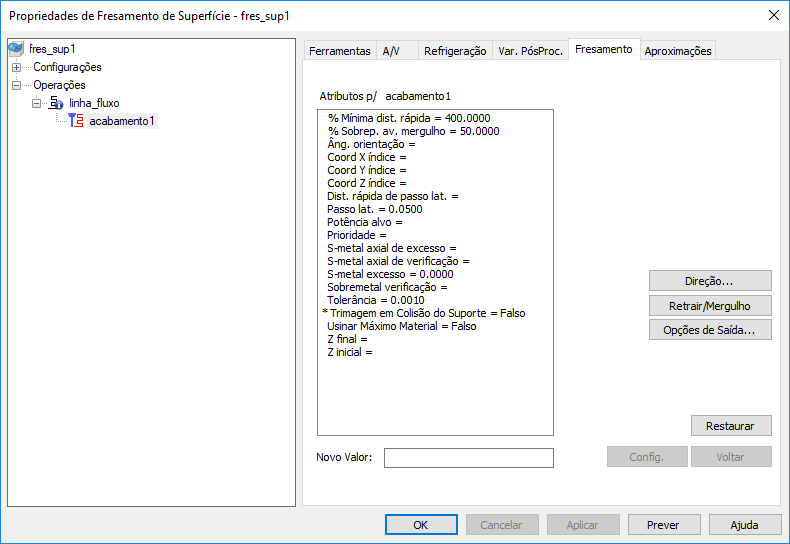This screenshot has height=544, width=790.
Task: Select 'Sobremetal verificação =' attribute
Action: [387, 288]
